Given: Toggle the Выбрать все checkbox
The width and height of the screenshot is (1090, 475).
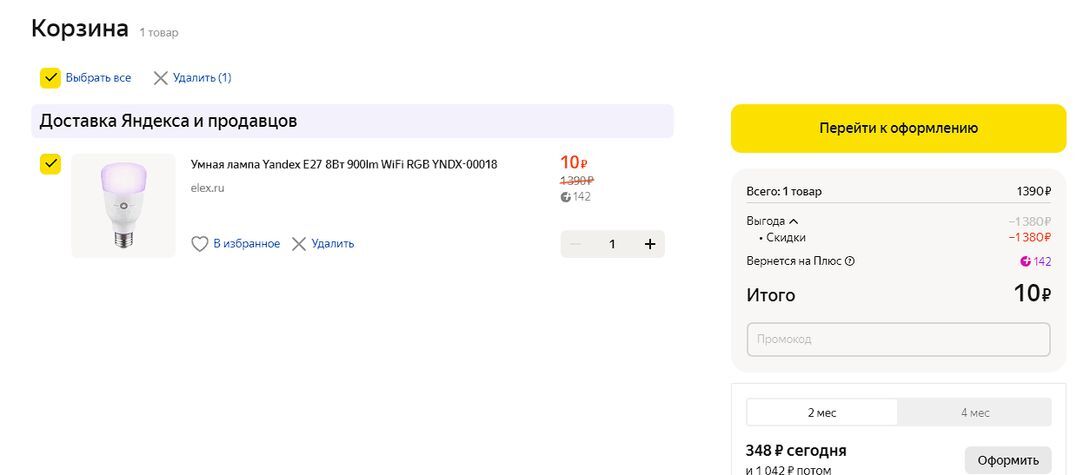Looking at the screenshot, I should point(50,78).
